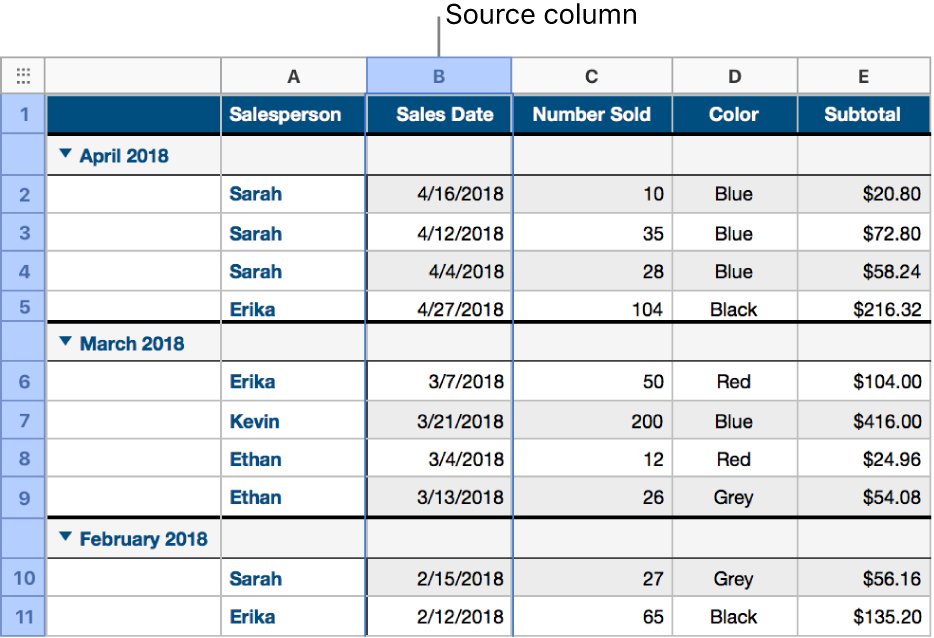Select the Sales Date header cell
The image size is (934, 638).
pos(438,114)
